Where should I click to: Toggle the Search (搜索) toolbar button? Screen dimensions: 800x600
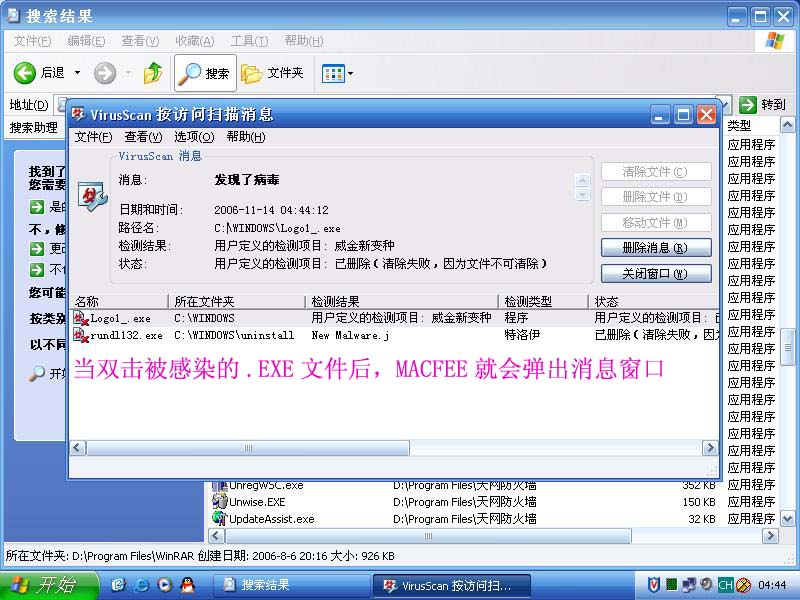click(x=205, y=73)
